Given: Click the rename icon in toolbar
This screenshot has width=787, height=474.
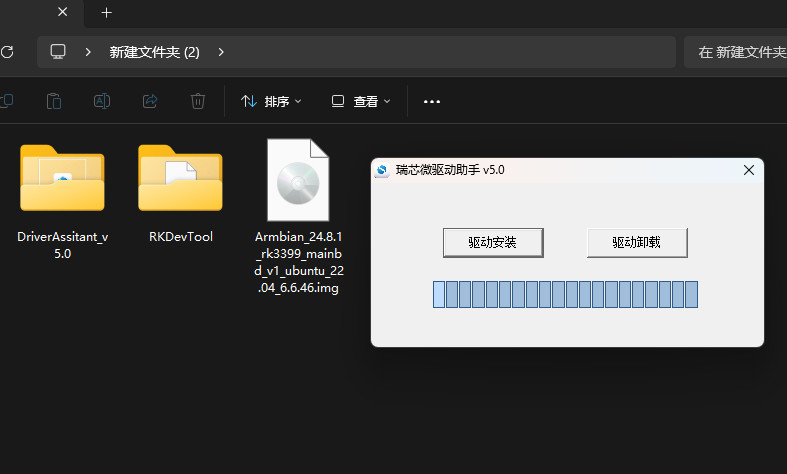Looking at the screenshot, I should point(102,101).
